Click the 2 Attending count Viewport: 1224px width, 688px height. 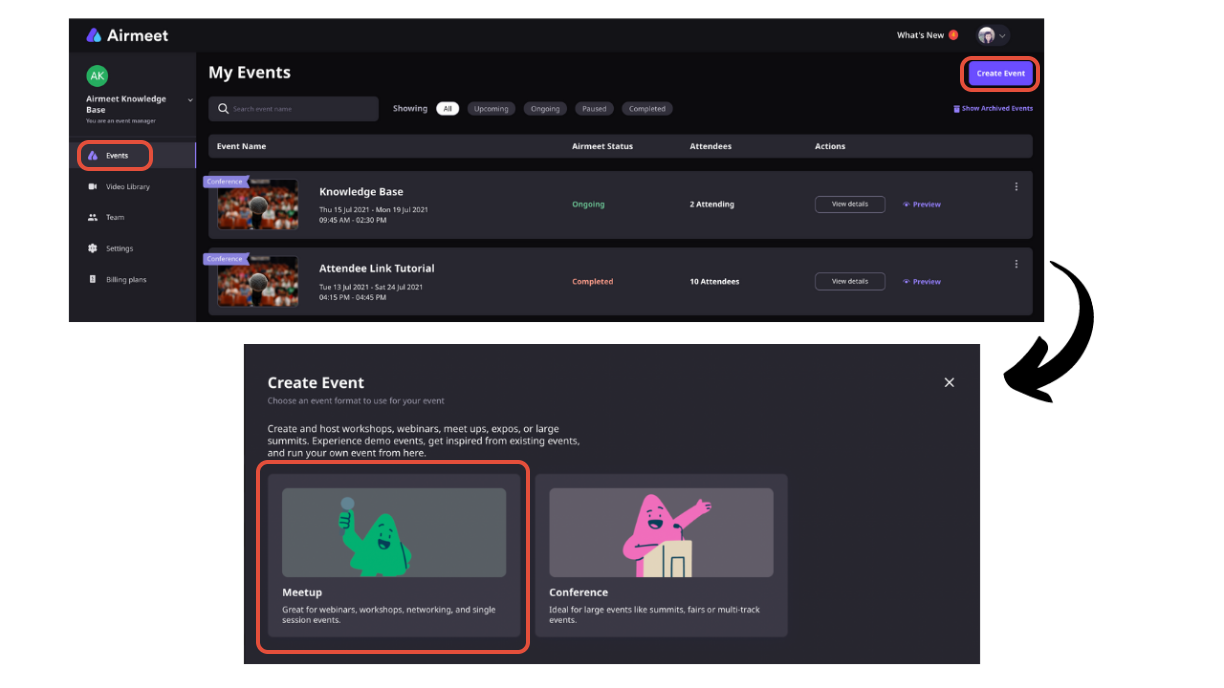pyautogui.click(x=712, y=204)
